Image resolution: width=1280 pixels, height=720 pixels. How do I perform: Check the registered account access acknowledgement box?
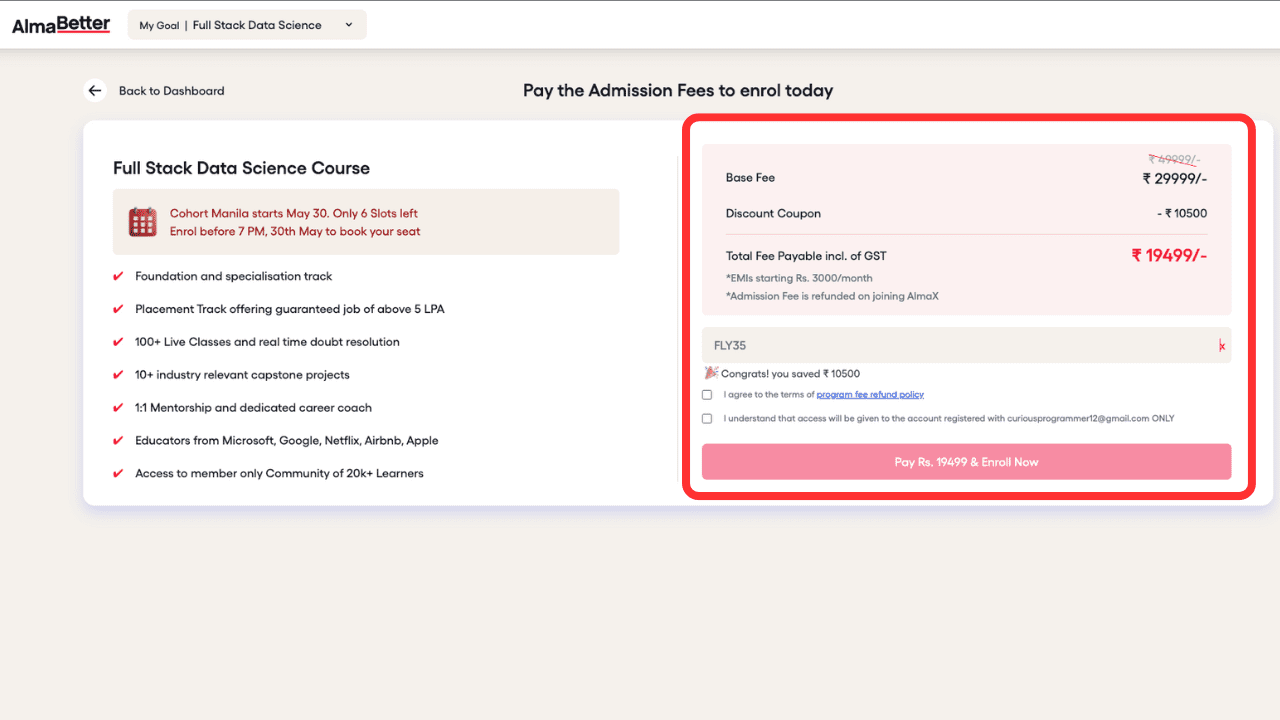click(707, 419)
